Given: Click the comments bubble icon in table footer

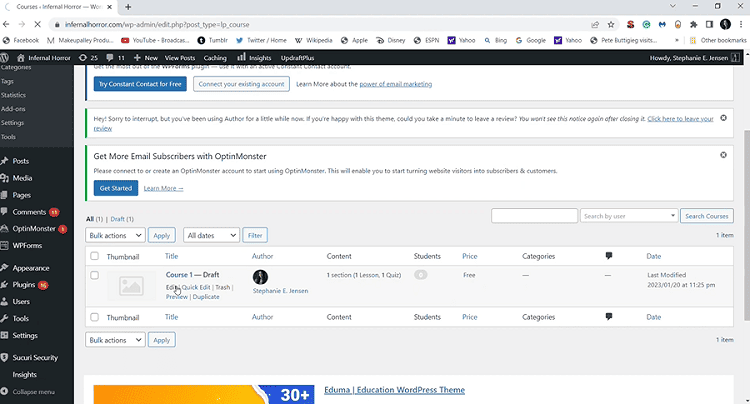Looking at the screenshot, I should (609, 317).
